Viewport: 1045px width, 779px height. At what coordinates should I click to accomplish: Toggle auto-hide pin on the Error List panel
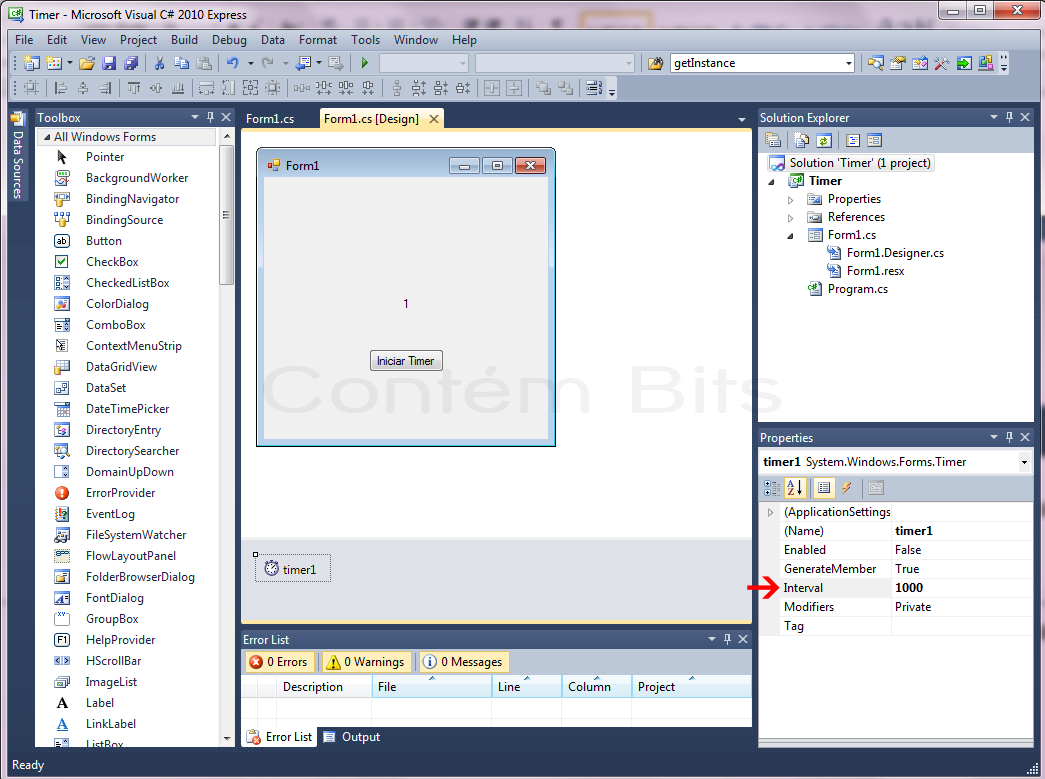(728, 639)
